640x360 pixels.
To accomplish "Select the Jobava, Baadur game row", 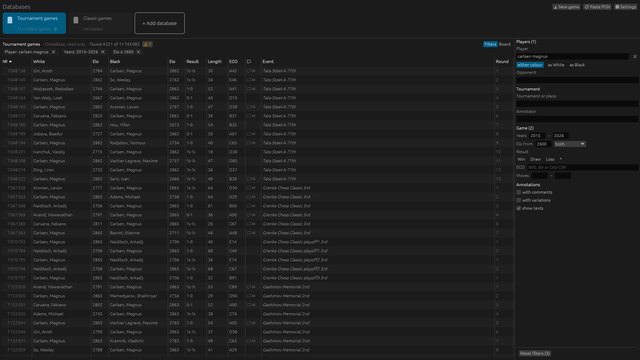I will click(258, 134).
